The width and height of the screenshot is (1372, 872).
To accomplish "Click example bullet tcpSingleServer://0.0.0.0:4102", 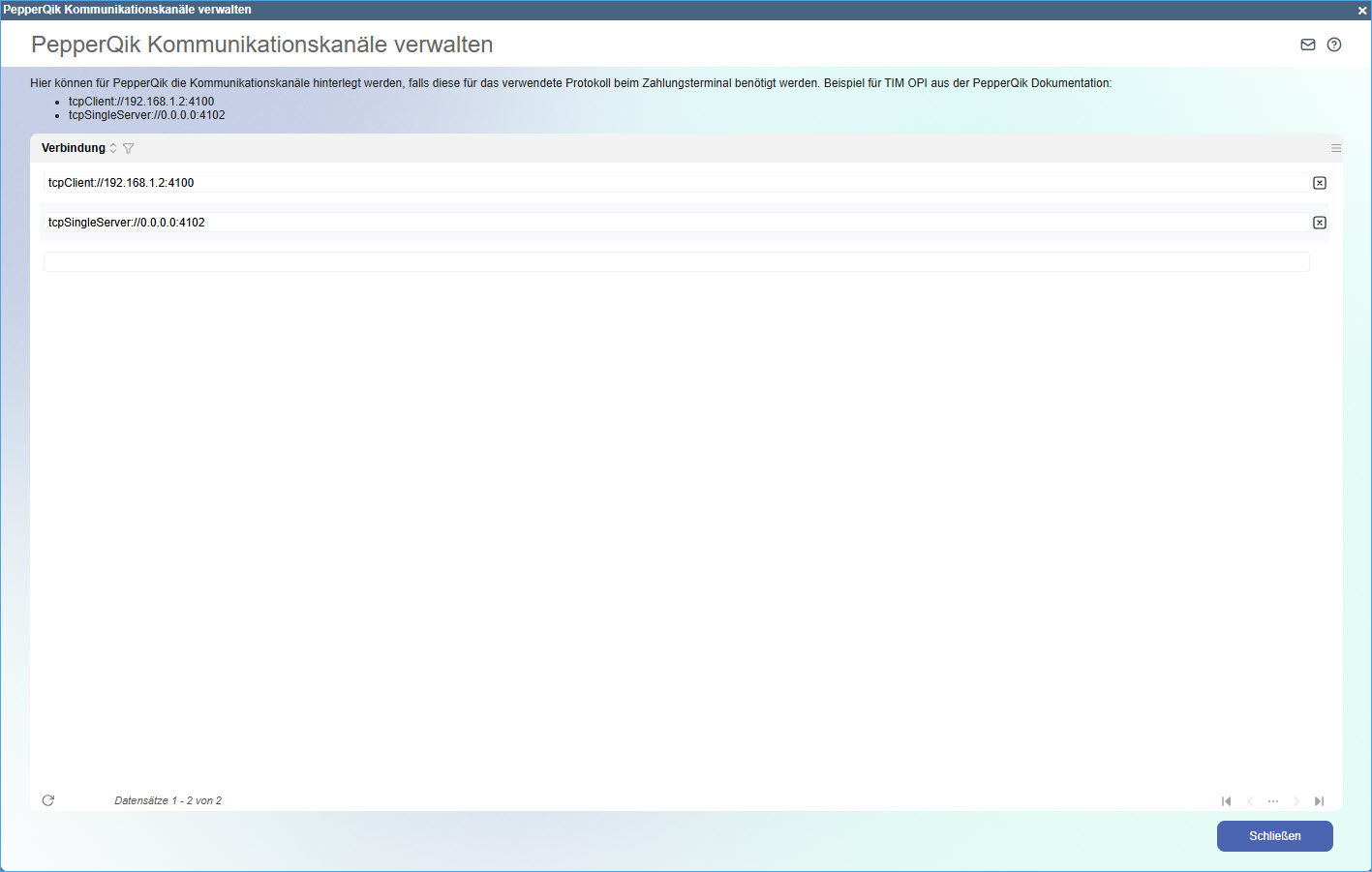I will tap(147, 115).
